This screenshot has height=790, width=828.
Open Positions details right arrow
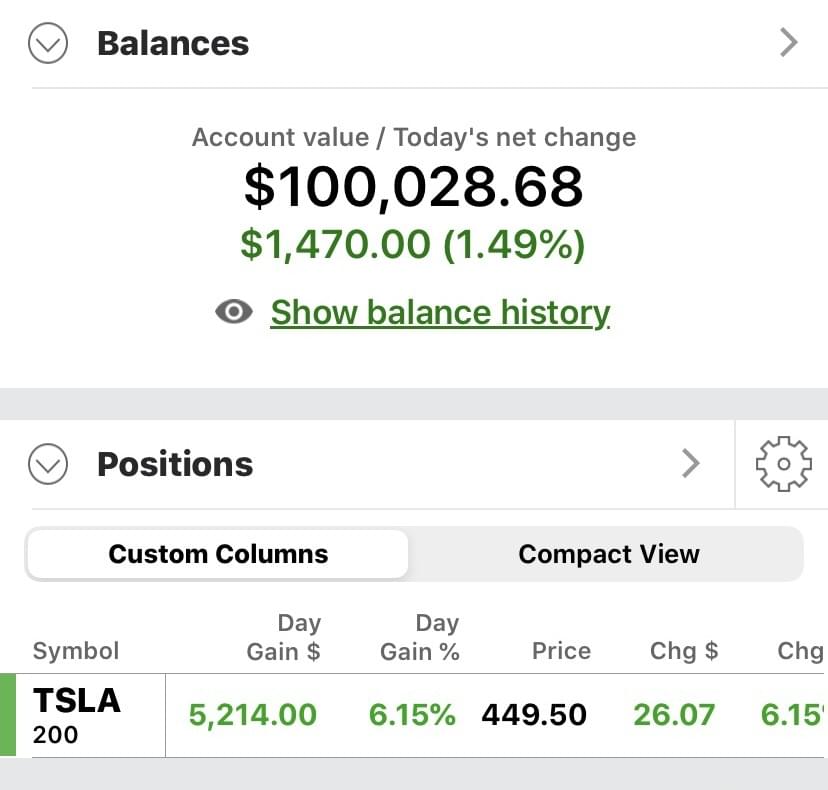point(690,463)
